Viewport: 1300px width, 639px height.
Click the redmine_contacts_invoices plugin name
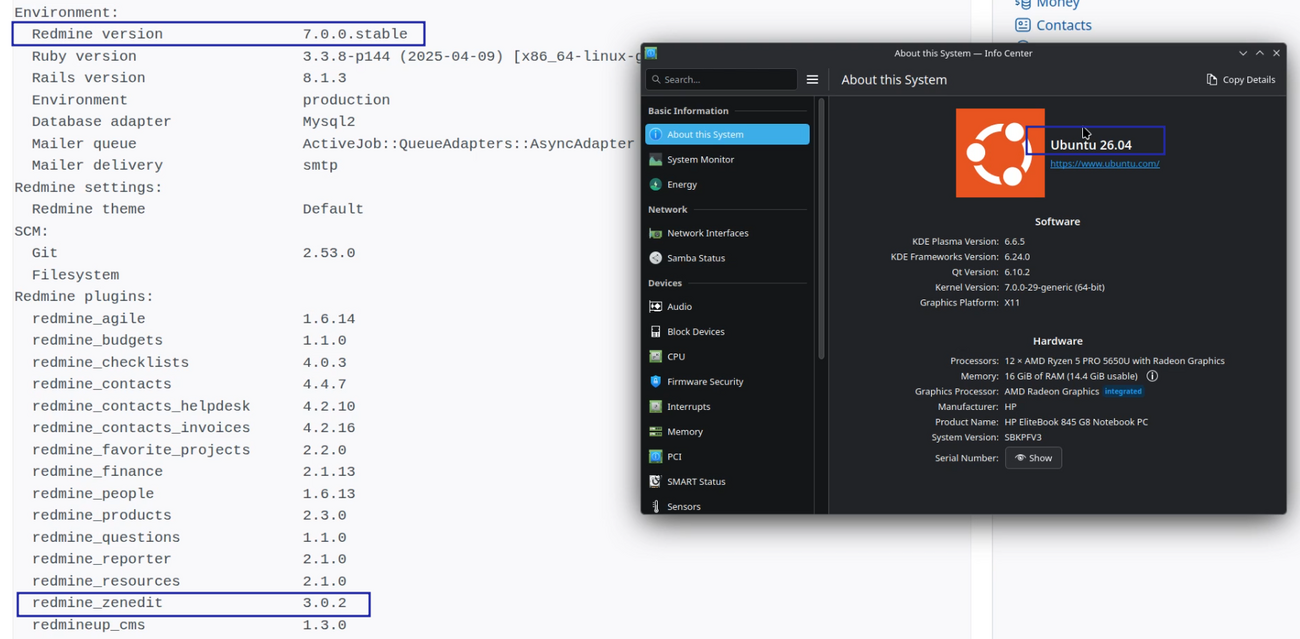[x=141, y=428]
